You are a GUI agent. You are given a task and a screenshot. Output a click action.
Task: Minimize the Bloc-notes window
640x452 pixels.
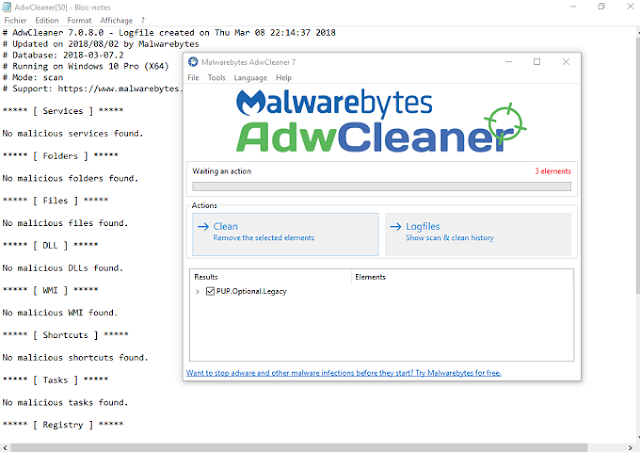573,7
